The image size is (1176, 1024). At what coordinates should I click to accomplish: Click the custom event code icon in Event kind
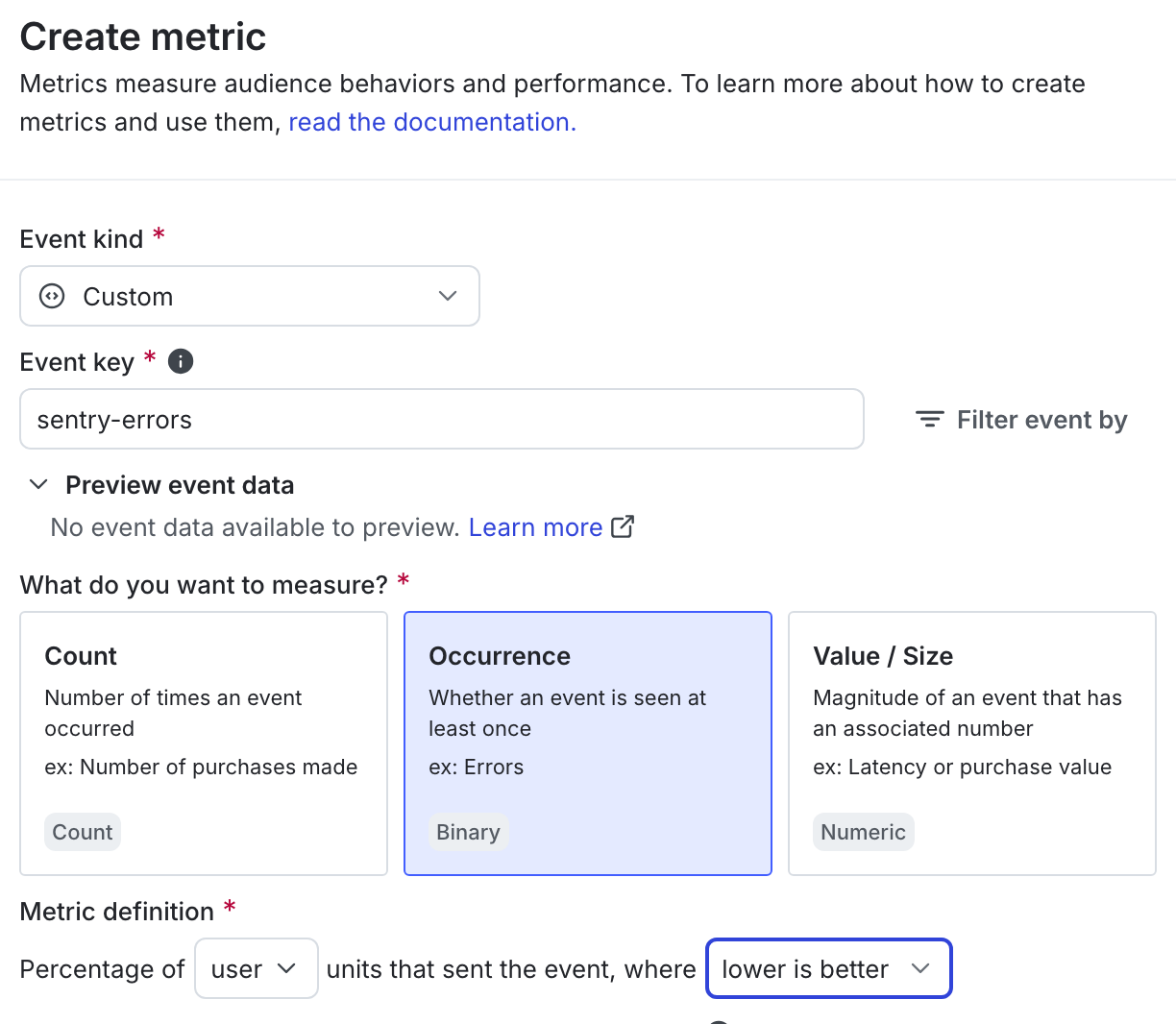point(50,296)
